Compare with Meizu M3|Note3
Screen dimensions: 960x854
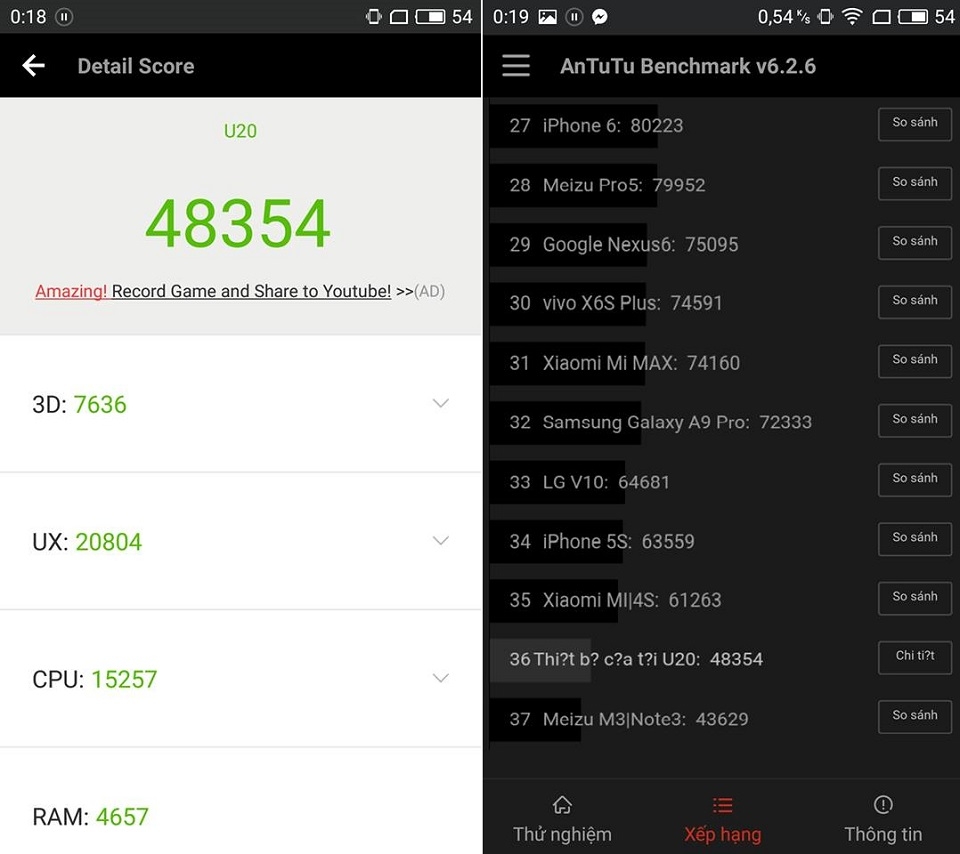coord(915,717)
